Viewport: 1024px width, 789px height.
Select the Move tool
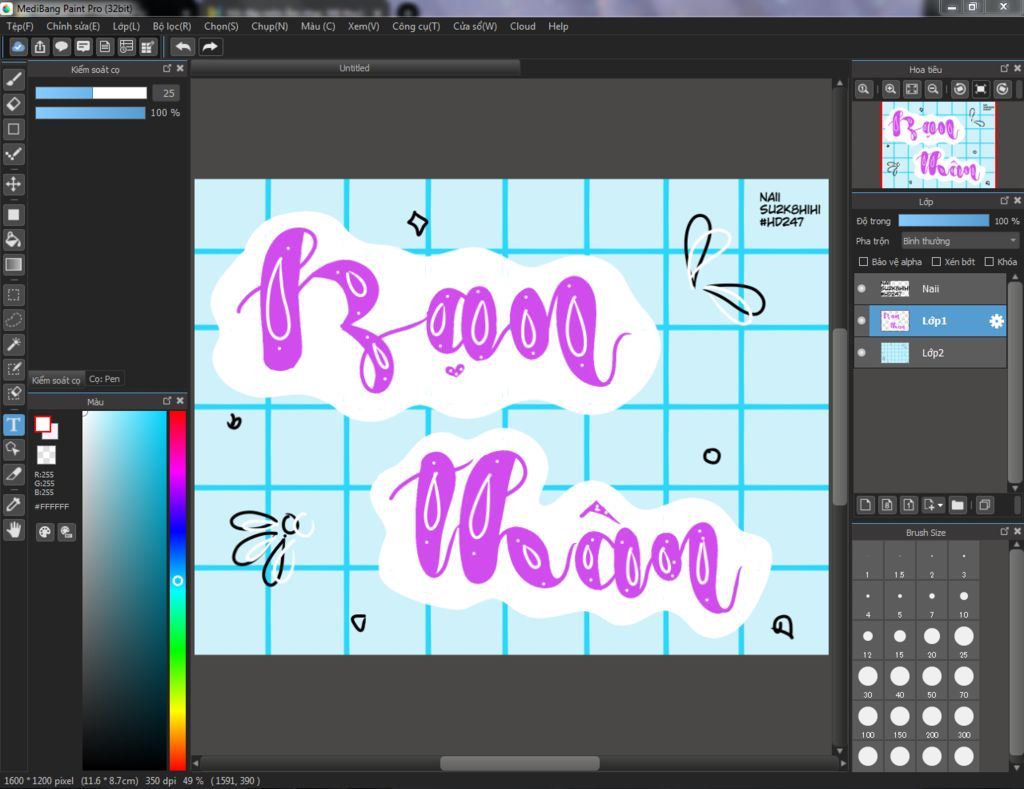[14, 184]
